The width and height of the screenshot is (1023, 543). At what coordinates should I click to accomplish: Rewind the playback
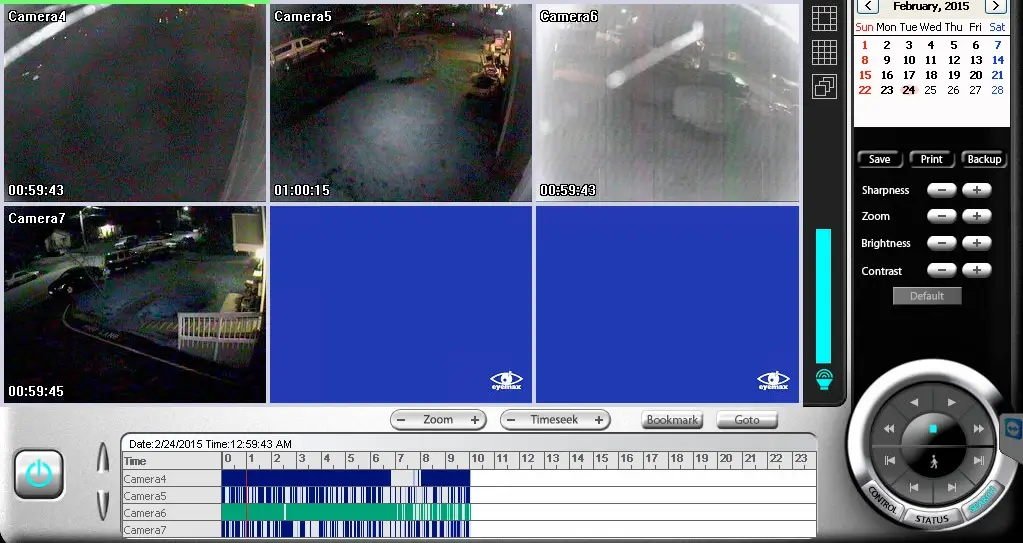click(x=889, y=429)
